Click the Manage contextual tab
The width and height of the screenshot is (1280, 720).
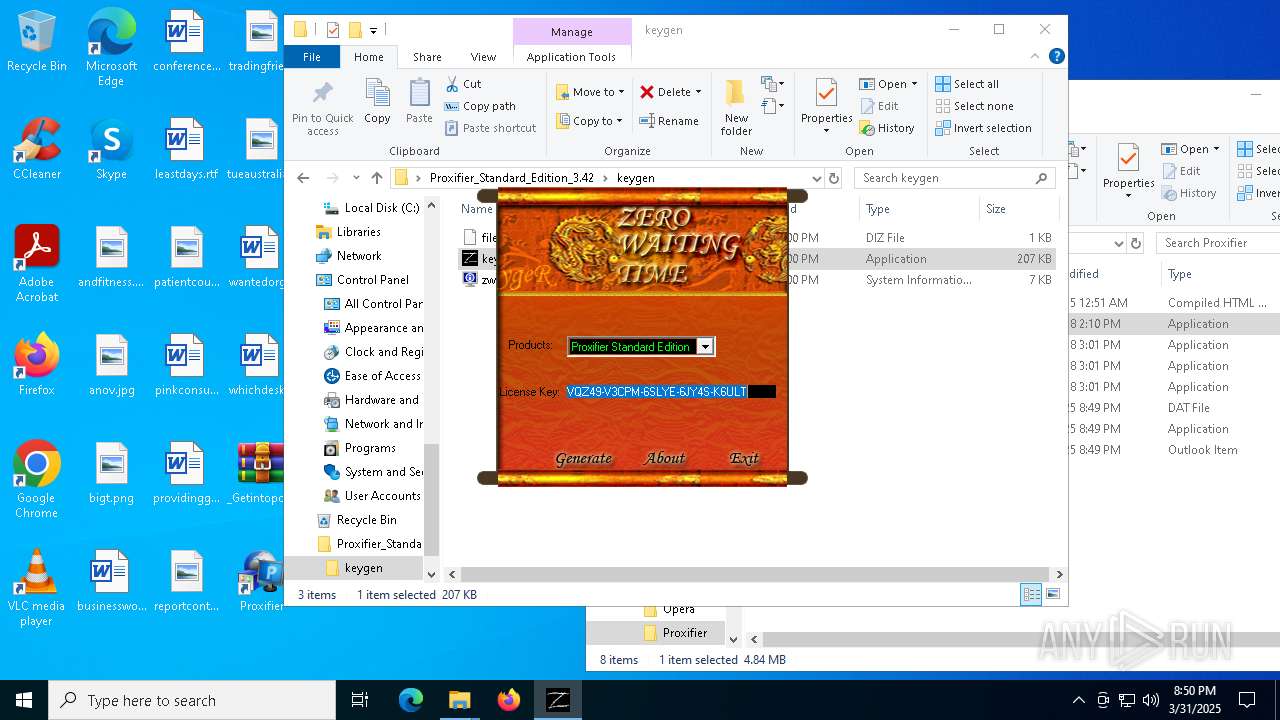tap(572, 32)
